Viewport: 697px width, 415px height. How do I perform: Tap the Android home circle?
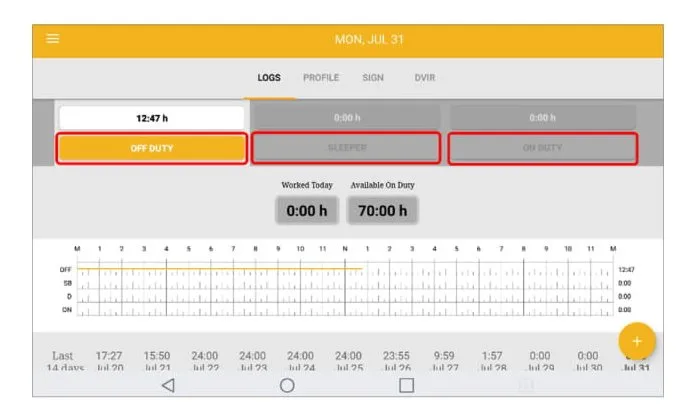[x=287, y=385]
